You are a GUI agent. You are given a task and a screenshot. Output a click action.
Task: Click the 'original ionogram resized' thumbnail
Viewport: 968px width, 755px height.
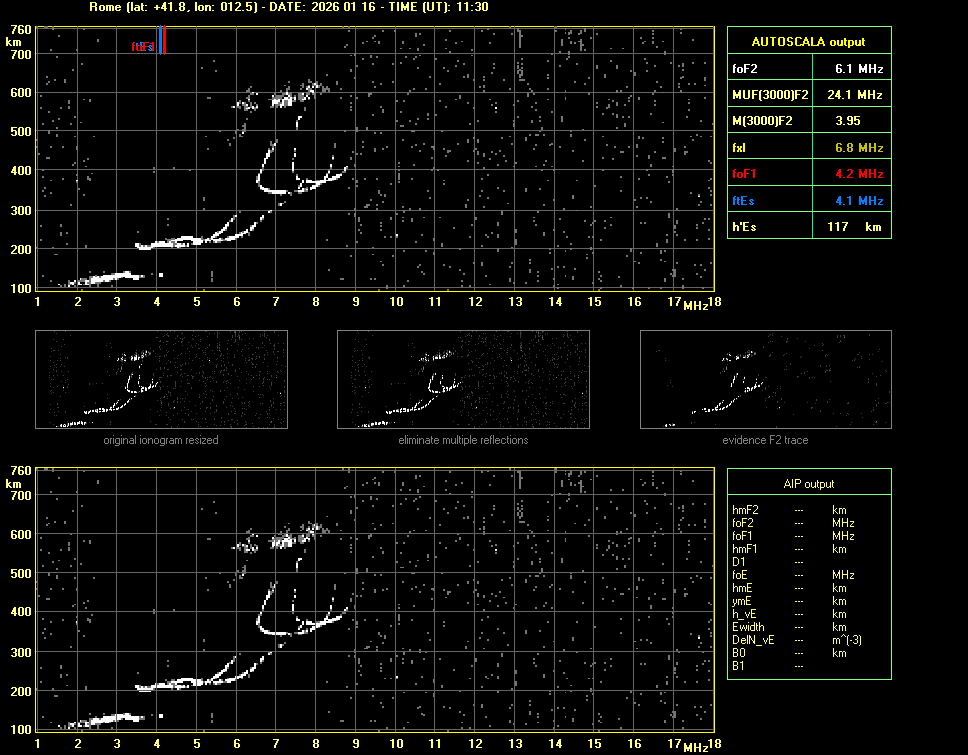click(161, 380)
